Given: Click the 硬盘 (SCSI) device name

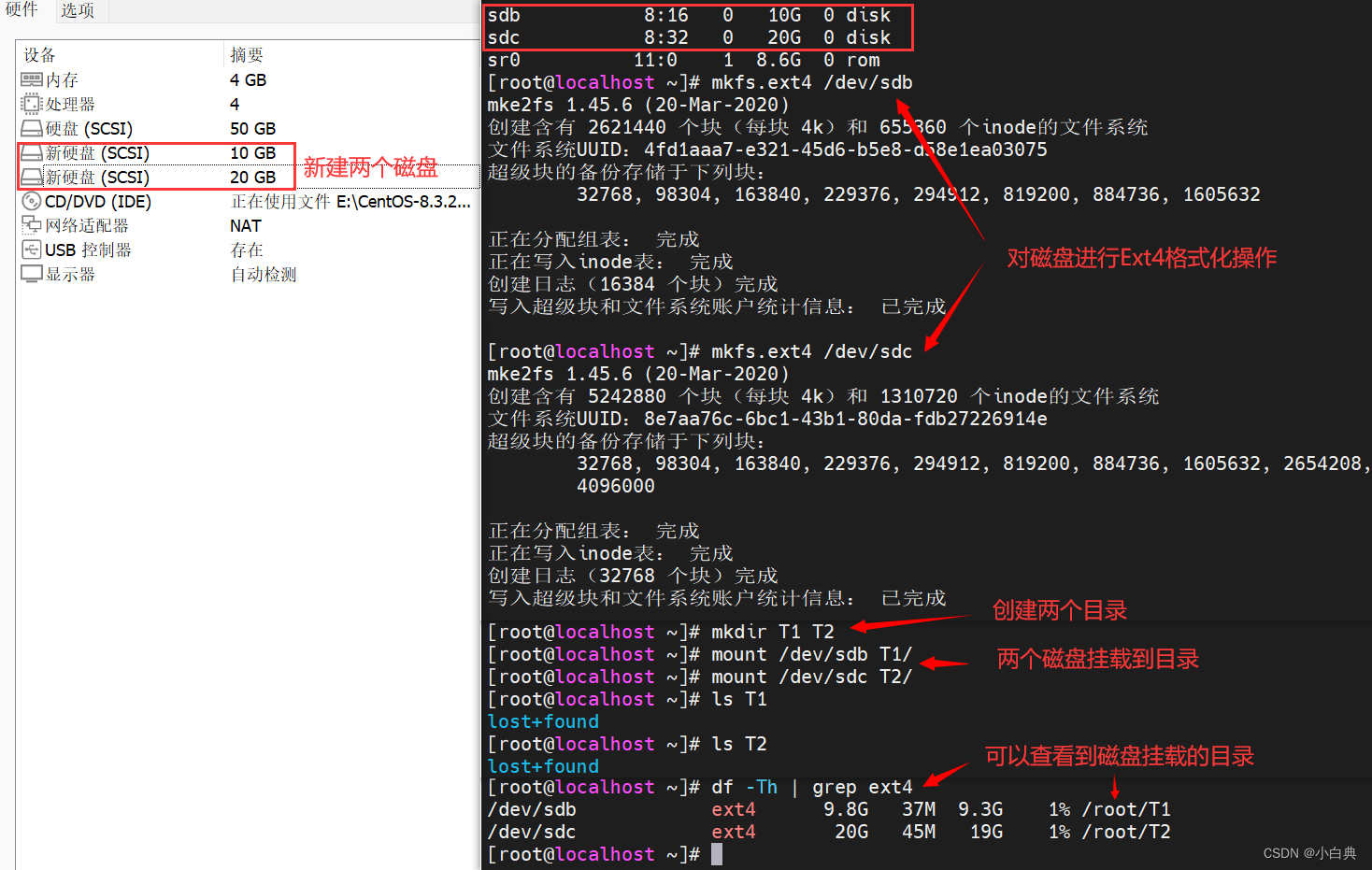Looking at the screenshot, I should [89, 129].
